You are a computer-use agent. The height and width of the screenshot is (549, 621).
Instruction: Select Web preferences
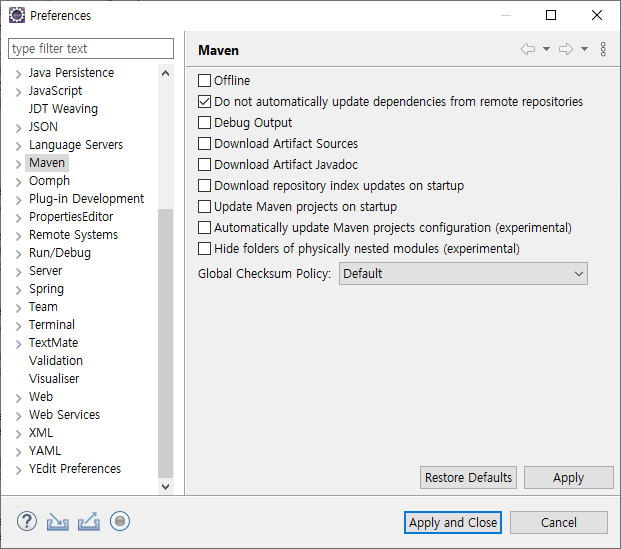pos(41,396)
